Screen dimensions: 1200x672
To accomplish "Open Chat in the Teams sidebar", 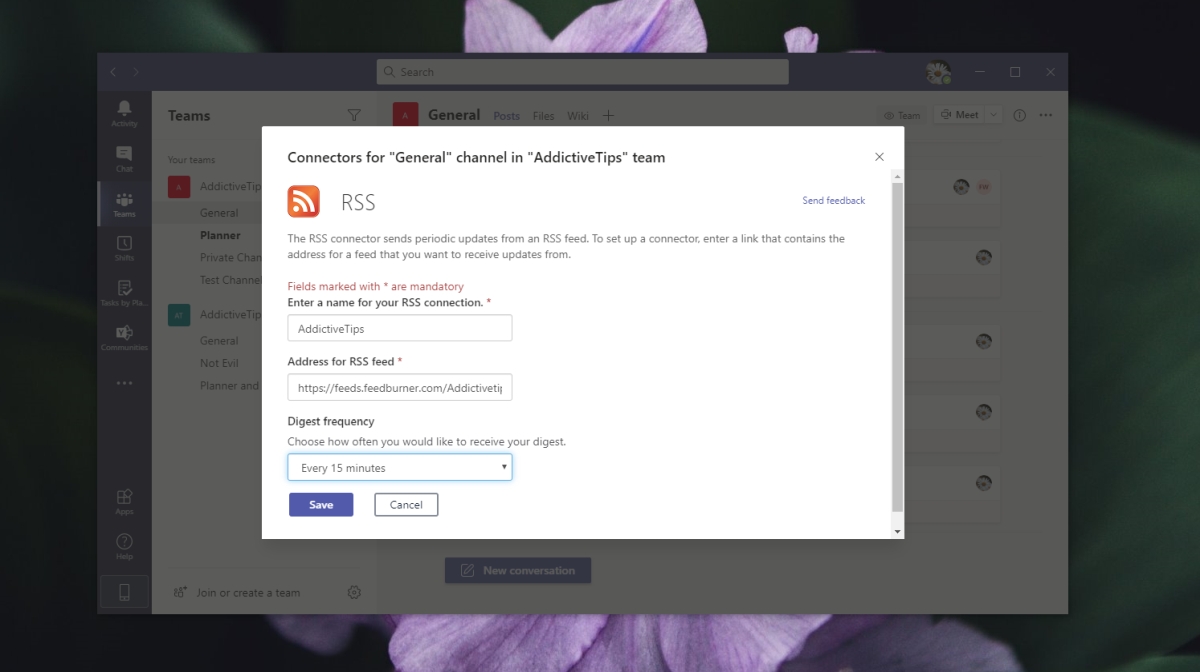I will coord(124,158).
